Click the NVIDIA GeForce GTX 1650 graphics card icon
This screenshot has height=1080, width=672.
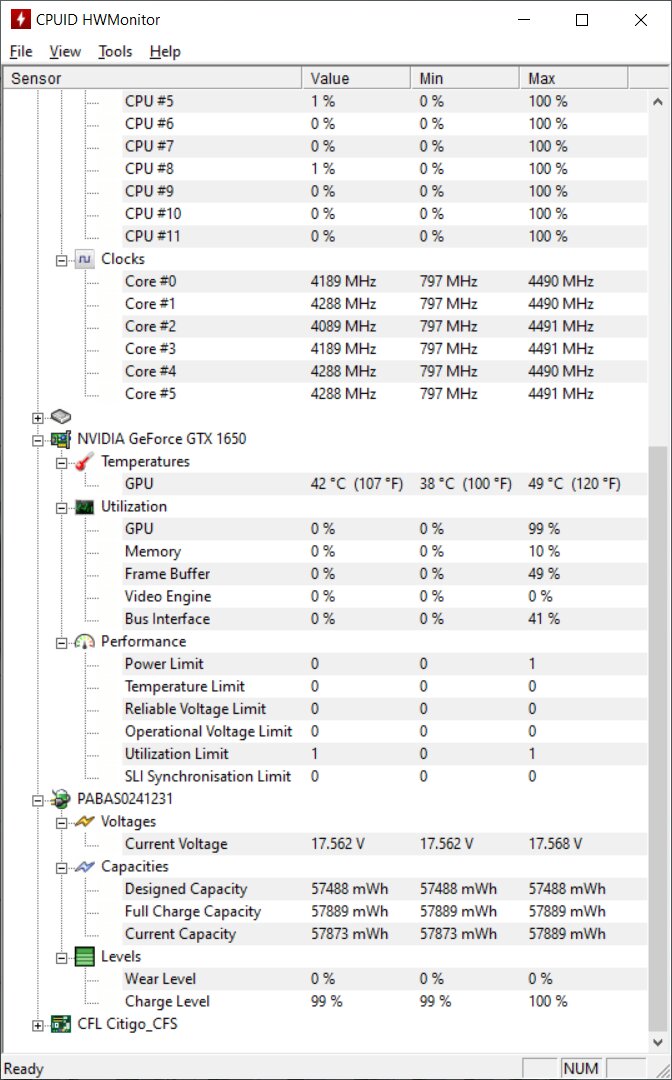pyautogui.click(x=60, y=439)
